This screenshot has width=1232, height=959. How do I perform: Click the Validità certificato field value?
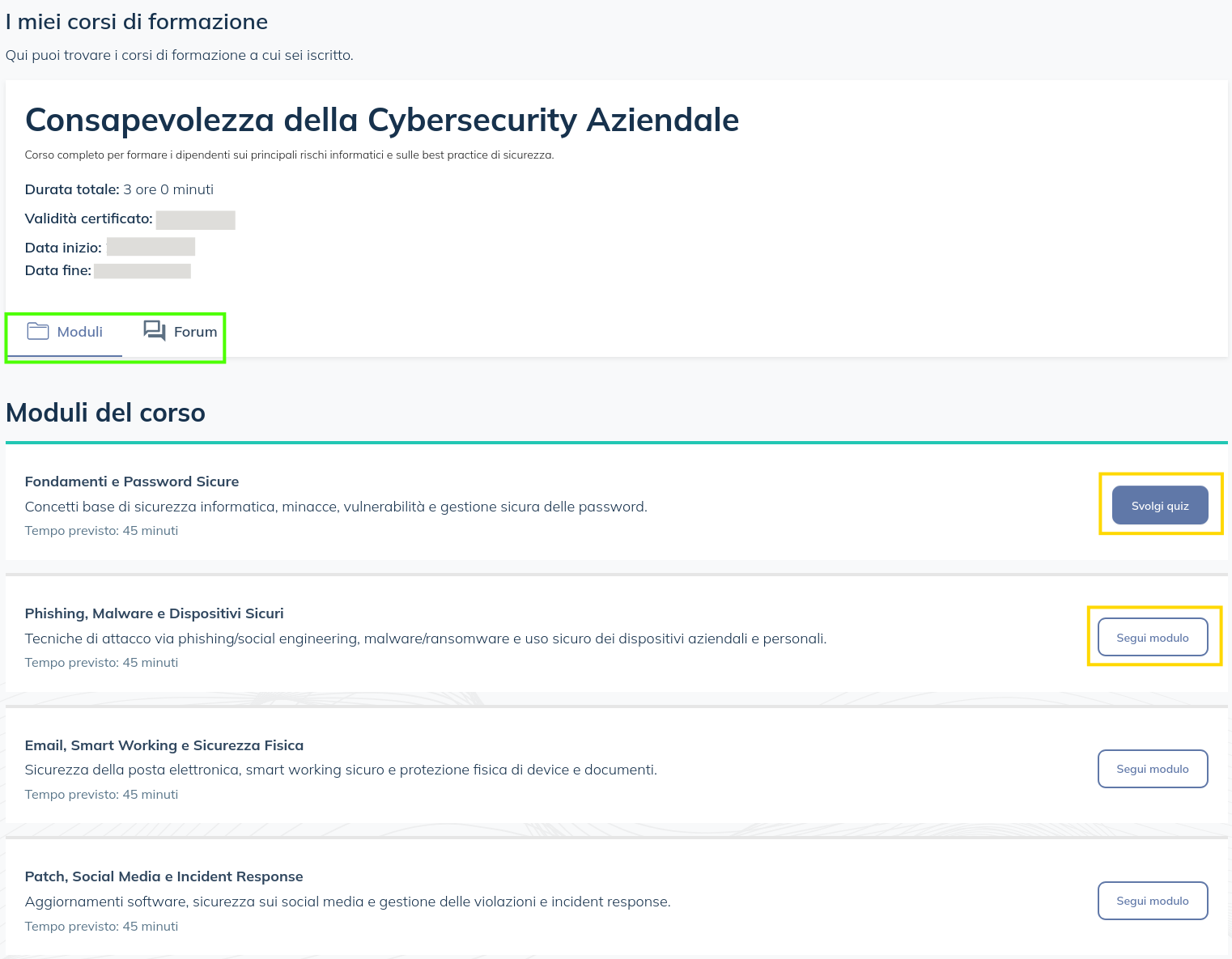pos(196,219)
